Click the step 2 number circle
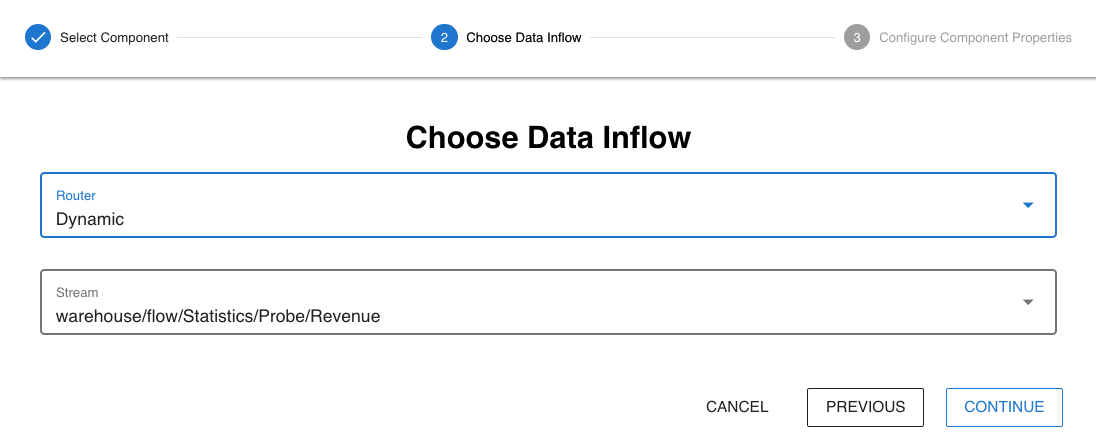 pos(444,38)
